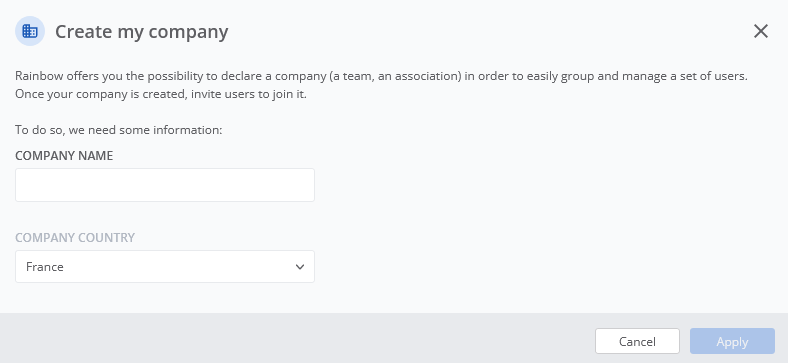
Task: Click the Apply button
Action: 732,341
